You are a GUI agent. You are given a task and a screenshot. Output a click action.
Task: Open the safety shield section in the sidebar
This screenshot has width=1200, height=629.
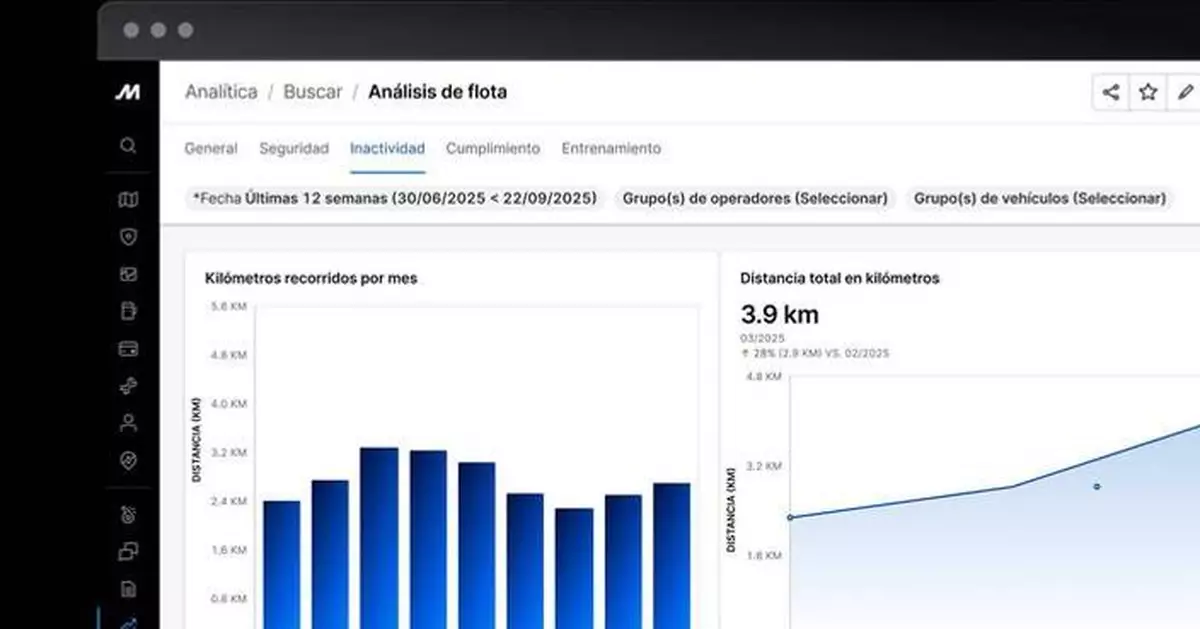pyautogui.click(x=128, y=237)
